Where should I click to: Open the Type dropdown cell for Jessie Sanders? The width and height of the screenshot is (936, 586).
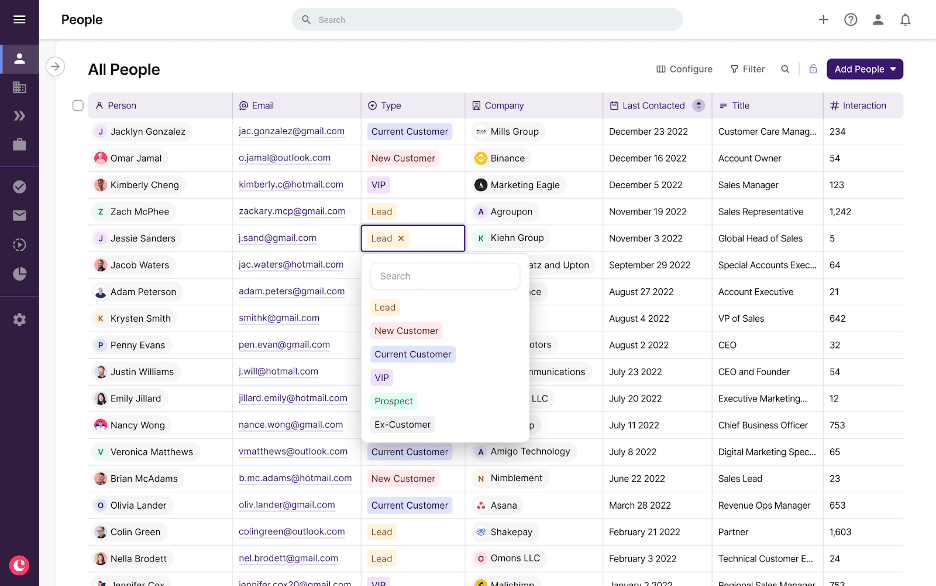point(412,238)
